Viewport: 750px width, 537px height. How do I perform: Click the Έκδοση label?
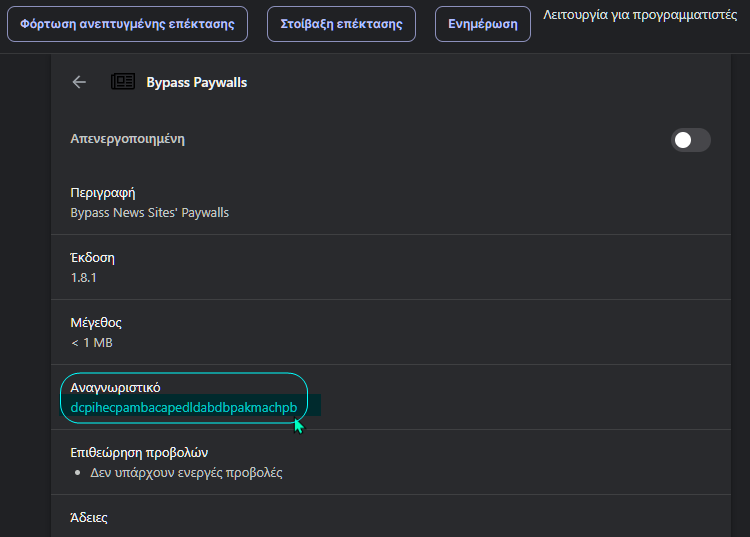(92, 258)
